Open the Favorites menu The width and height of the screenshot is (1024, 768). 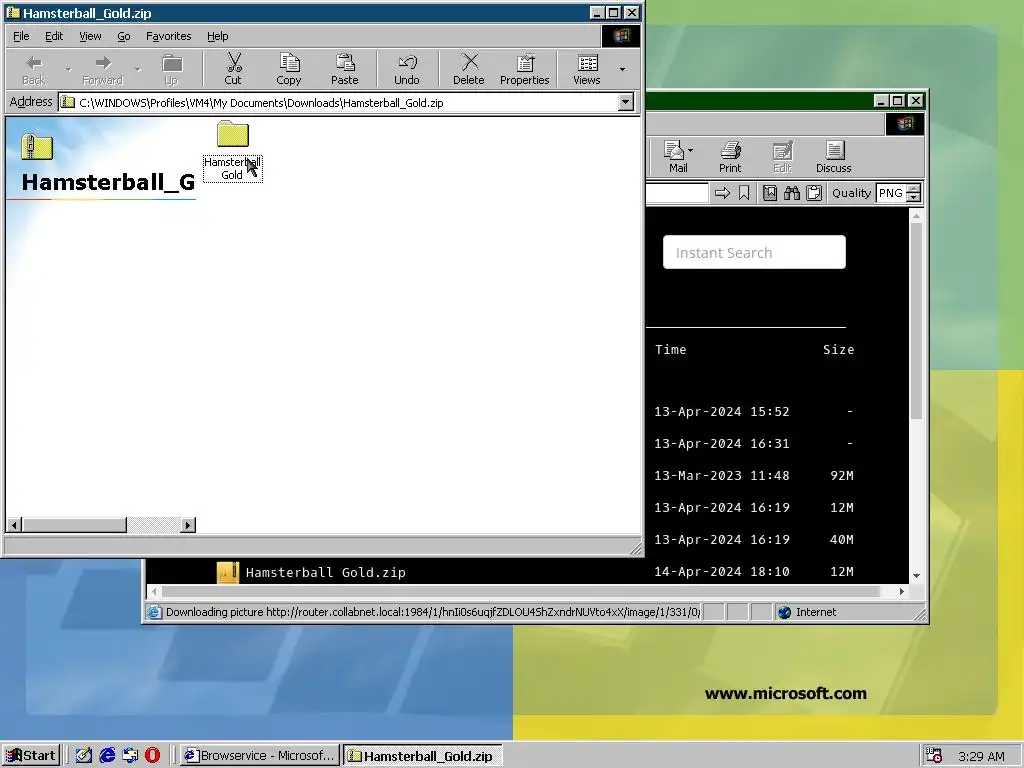click(168, 36)
